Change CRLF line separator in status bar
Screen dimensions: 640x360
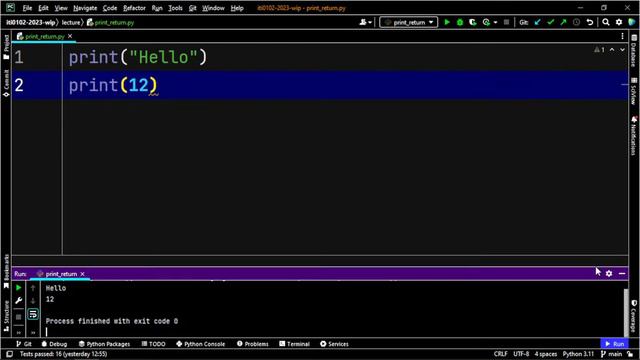tap(500, 354)
